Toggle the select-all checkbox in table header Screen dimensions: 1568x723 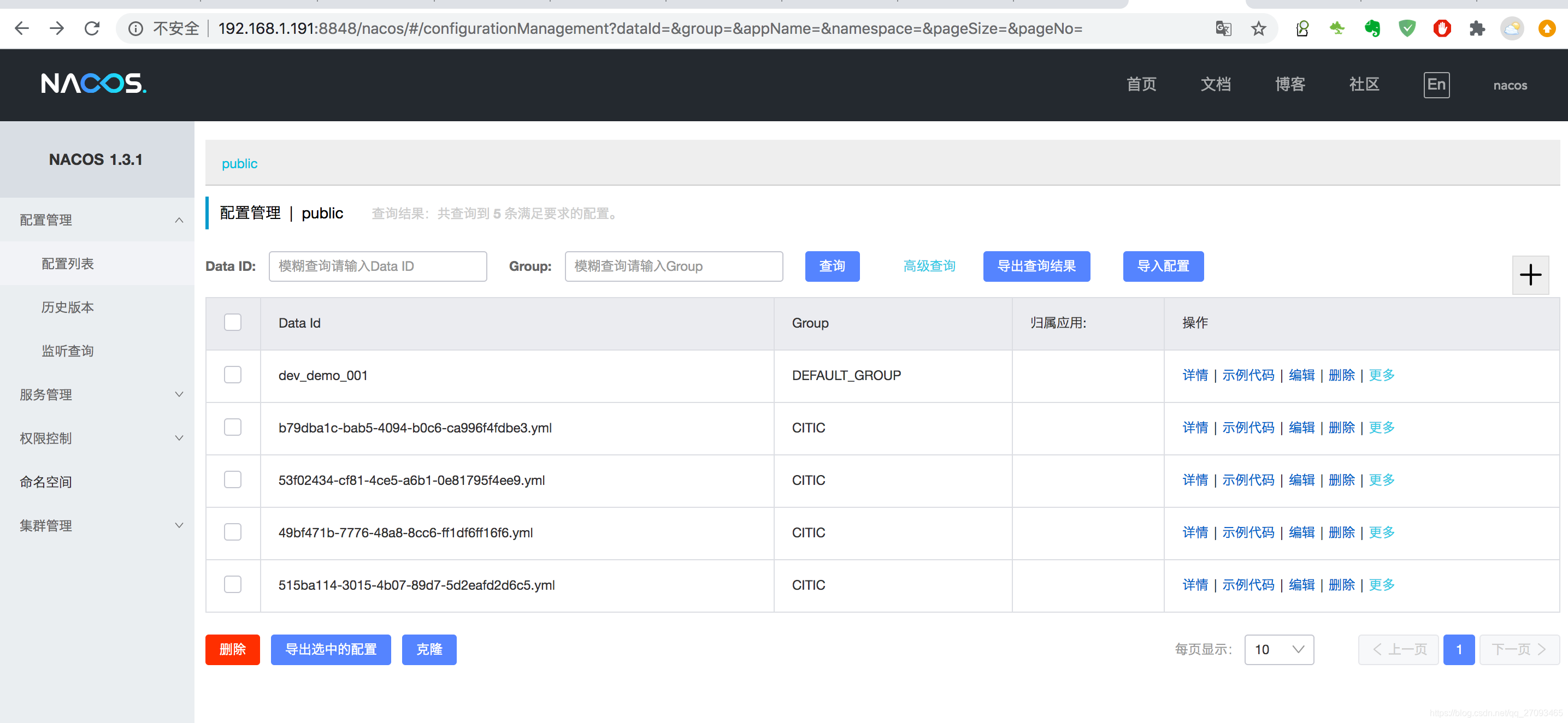(233, 322)
